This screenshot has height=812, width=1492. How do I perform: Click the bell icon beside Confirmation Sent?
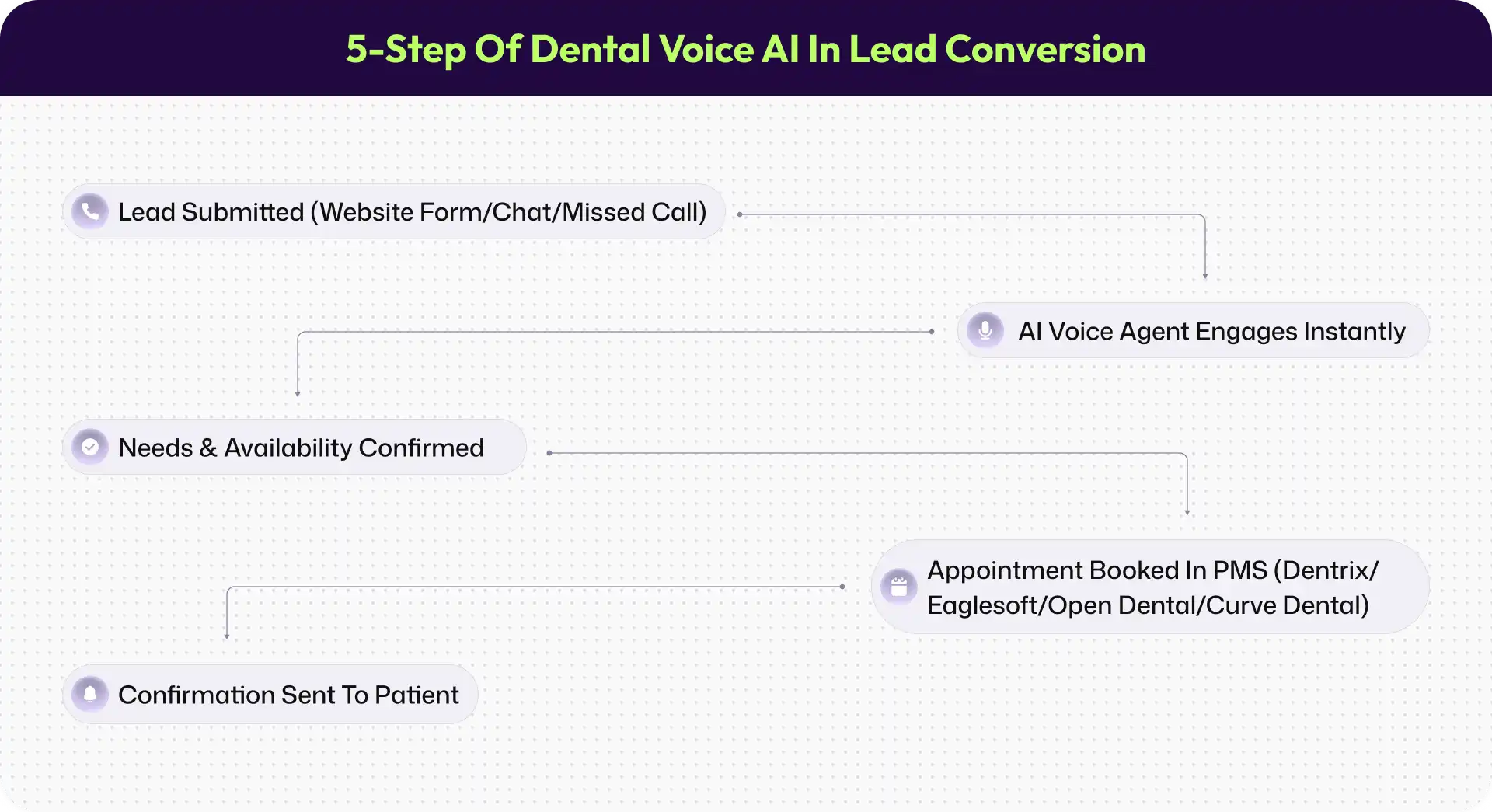click(90, 694)
